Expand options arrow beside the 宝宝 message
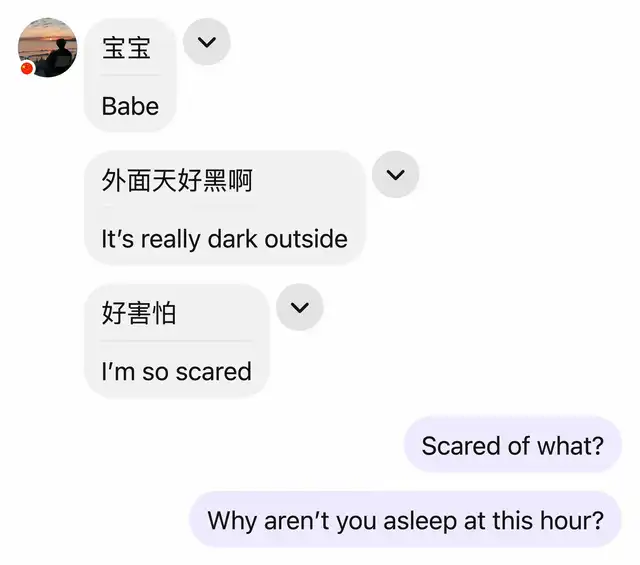Viewport: 640px width, 565px height. (x=207, y=42)
